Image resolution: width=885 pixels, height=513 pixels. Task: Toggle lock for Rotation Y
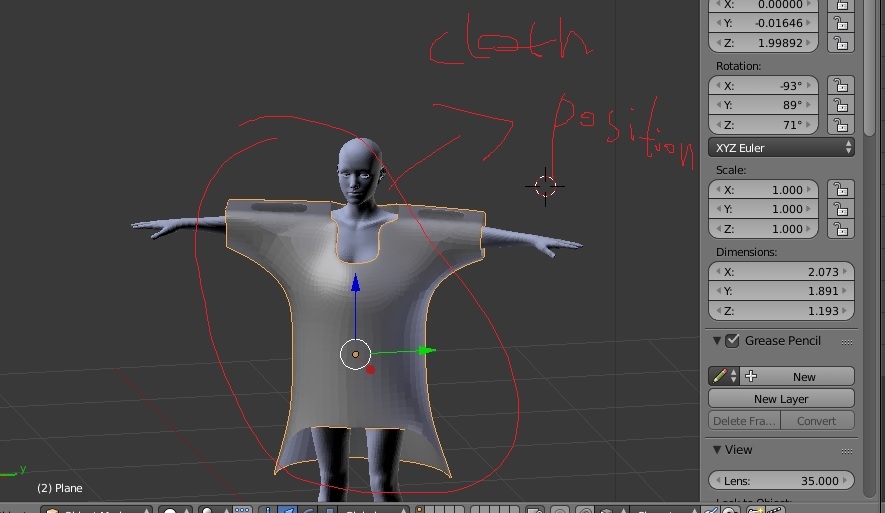pos(841,105)
